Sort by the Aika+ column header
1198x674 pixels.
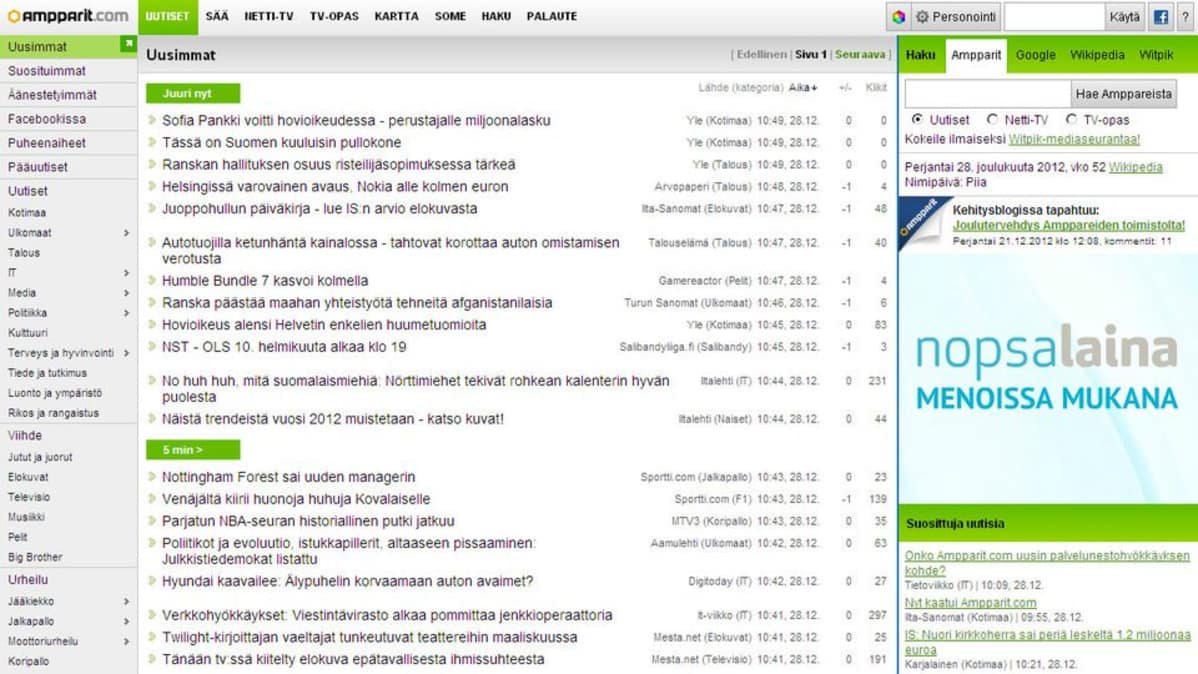pyautogui.click(x=803, y=88)
